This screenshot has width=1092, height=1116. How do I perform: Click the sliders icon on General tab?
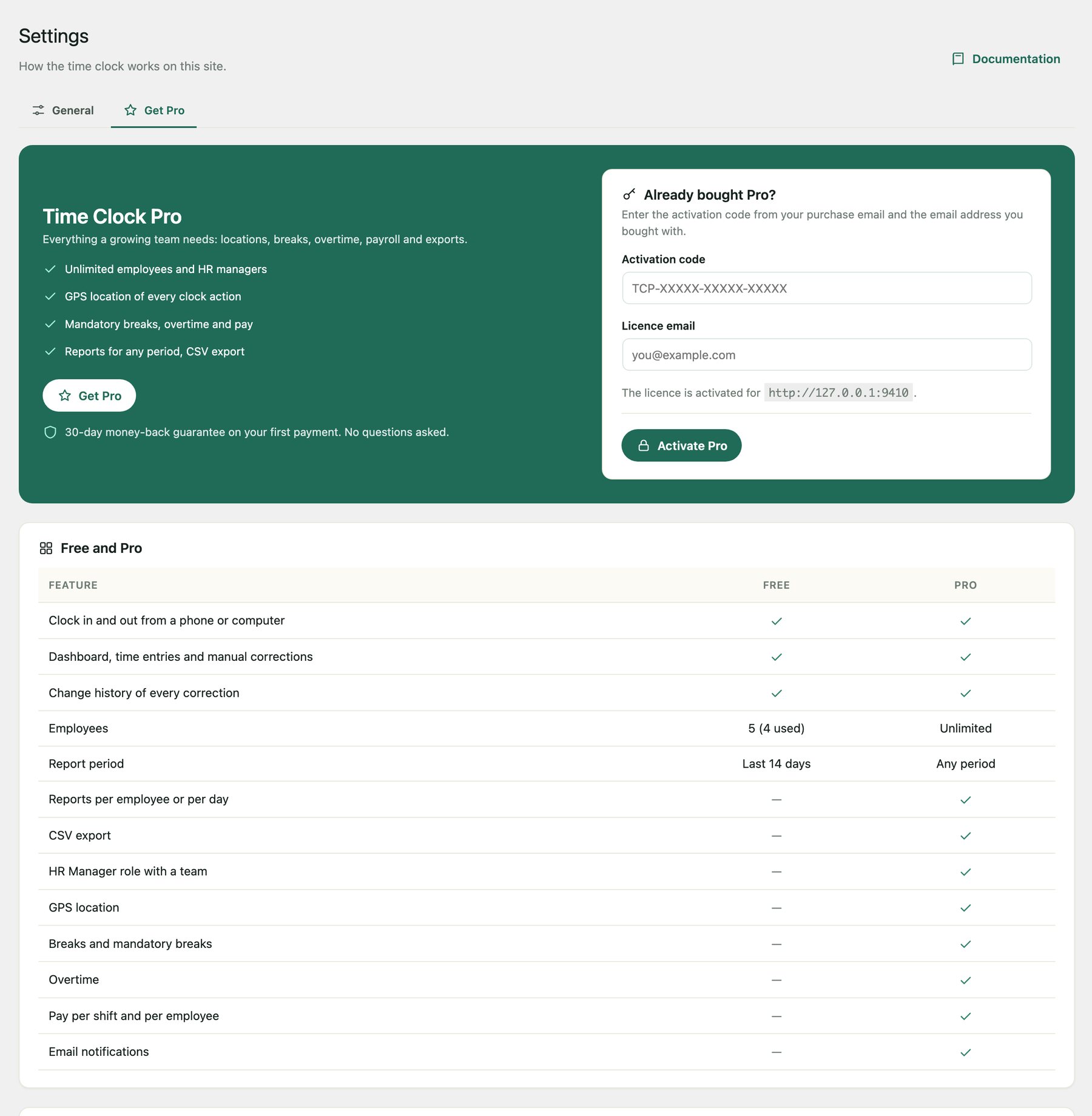click(38, 110)
